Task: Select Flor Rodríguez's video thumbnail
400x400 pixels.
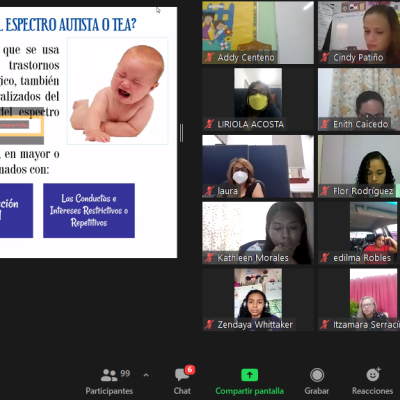Action: click(359, 166)
